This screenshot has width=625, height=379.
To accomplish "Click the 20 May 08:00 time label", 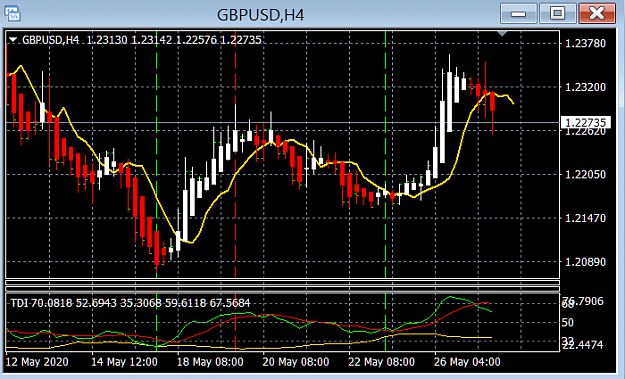I will tap(296, 362).
